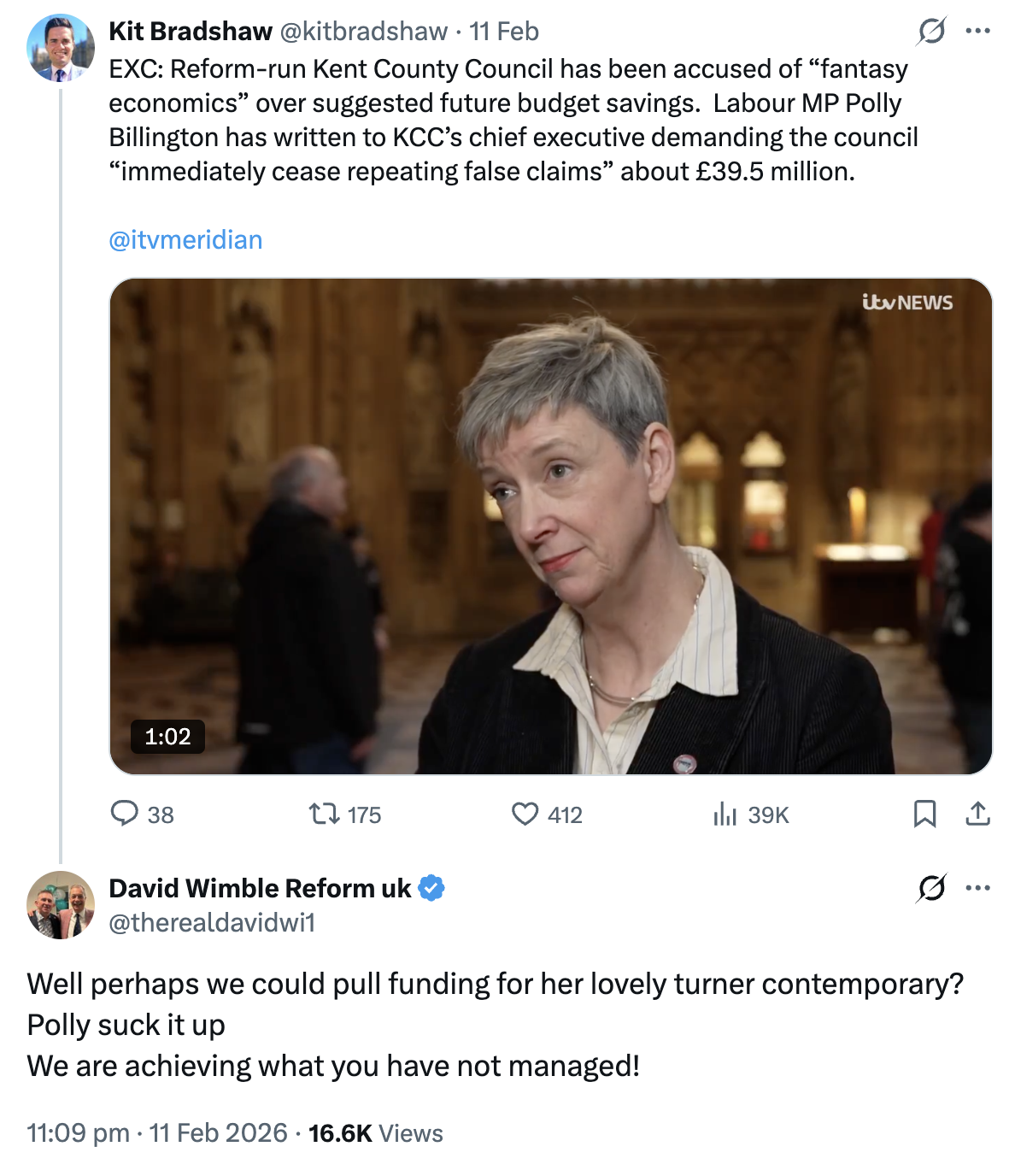Play the ITV News video

[550, 526]
